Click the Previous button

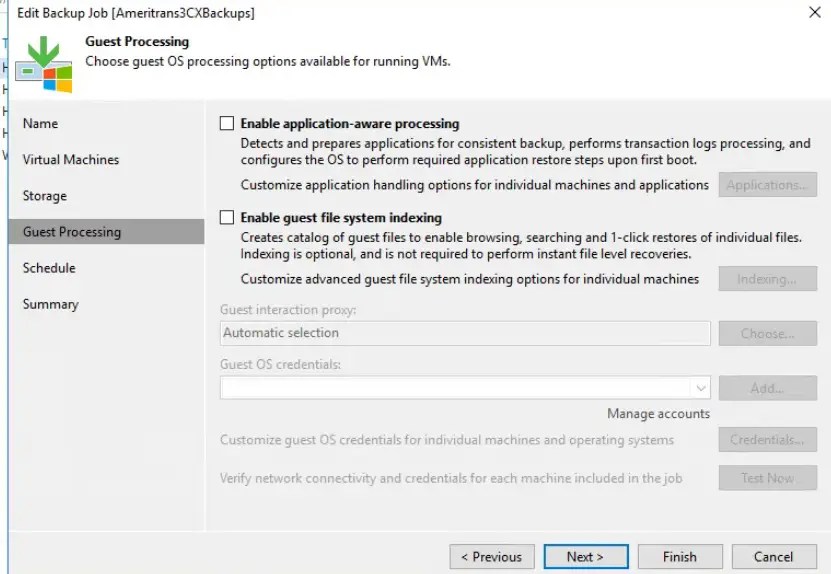pos(492,557)
